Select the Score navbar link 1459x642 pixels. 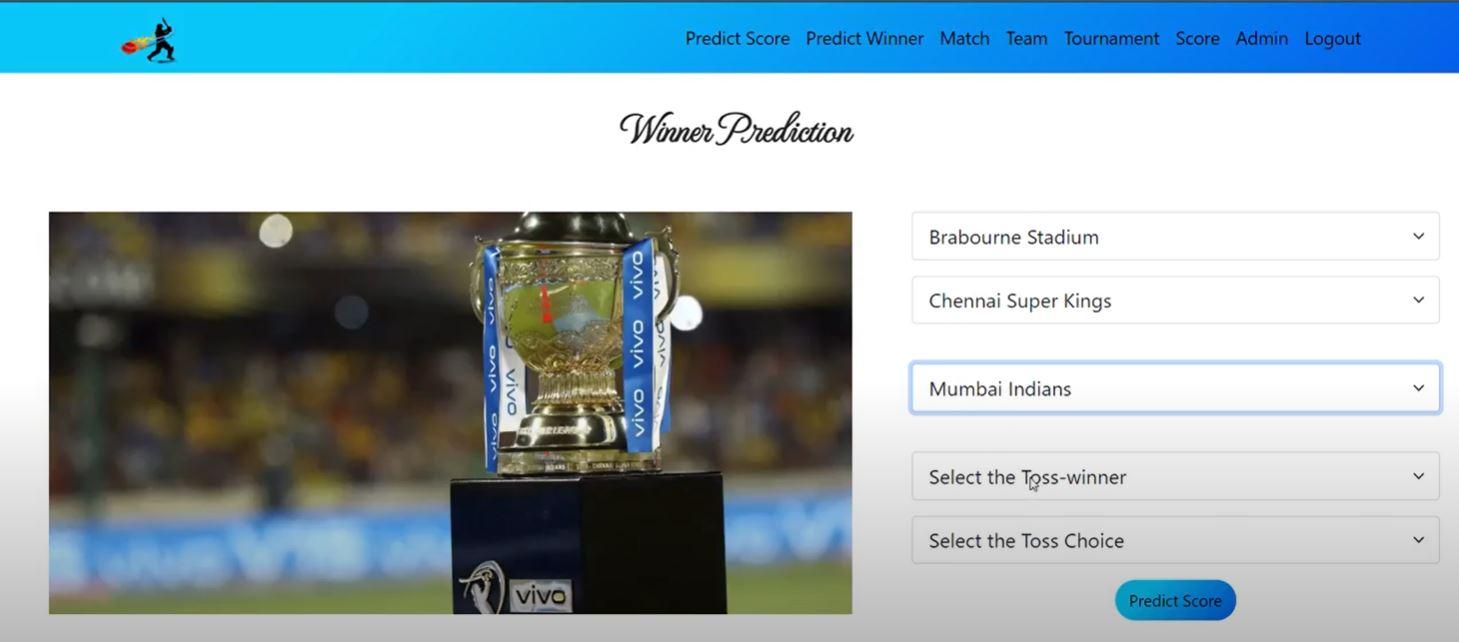1197,38
